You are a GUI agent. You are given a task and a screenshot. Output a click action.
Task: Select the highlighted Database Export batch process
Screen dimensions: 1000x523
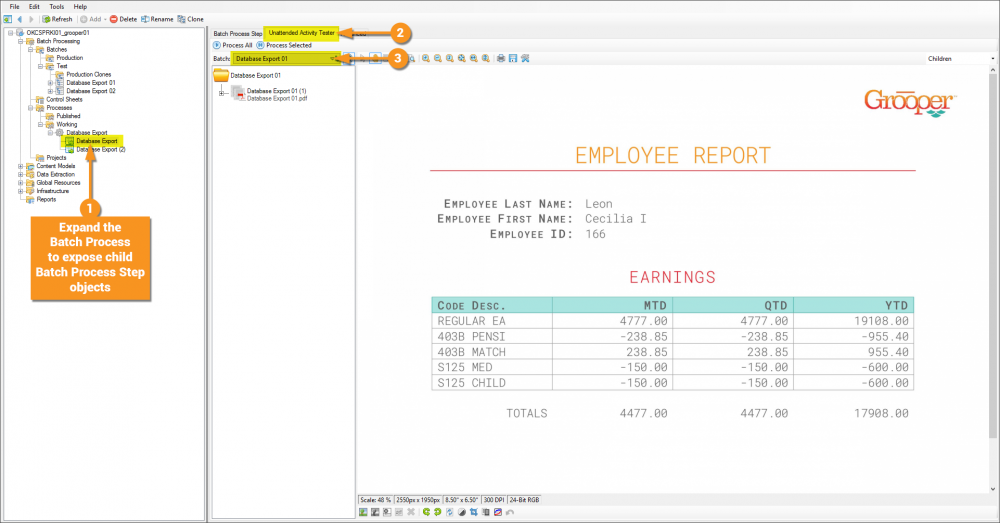tap(96, 141)
